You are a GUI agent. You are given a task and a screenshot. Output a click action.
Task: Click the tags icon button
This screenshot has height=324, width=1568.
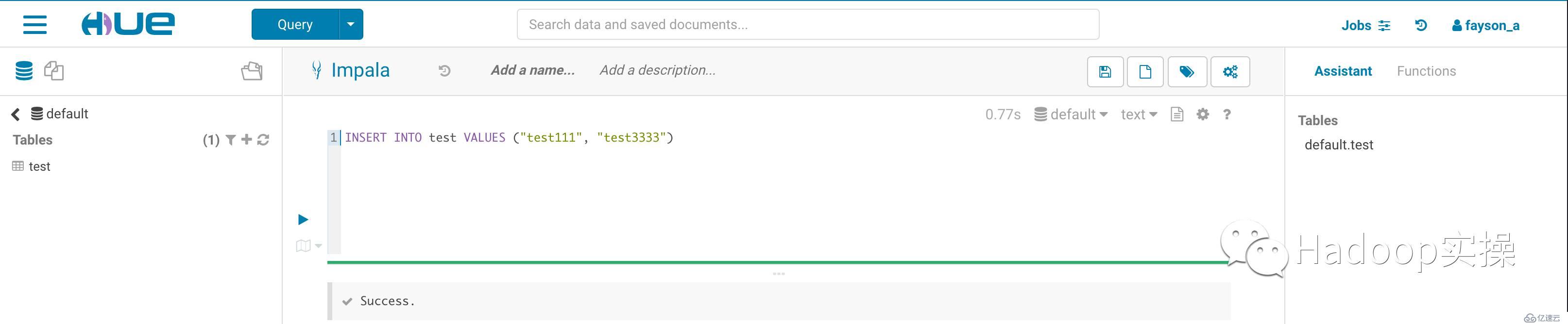(1186, 72)
